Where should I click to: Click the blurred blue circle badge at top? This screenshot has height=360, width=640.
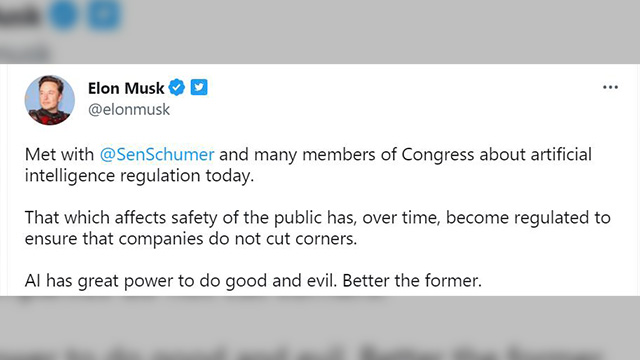(64, 14)
